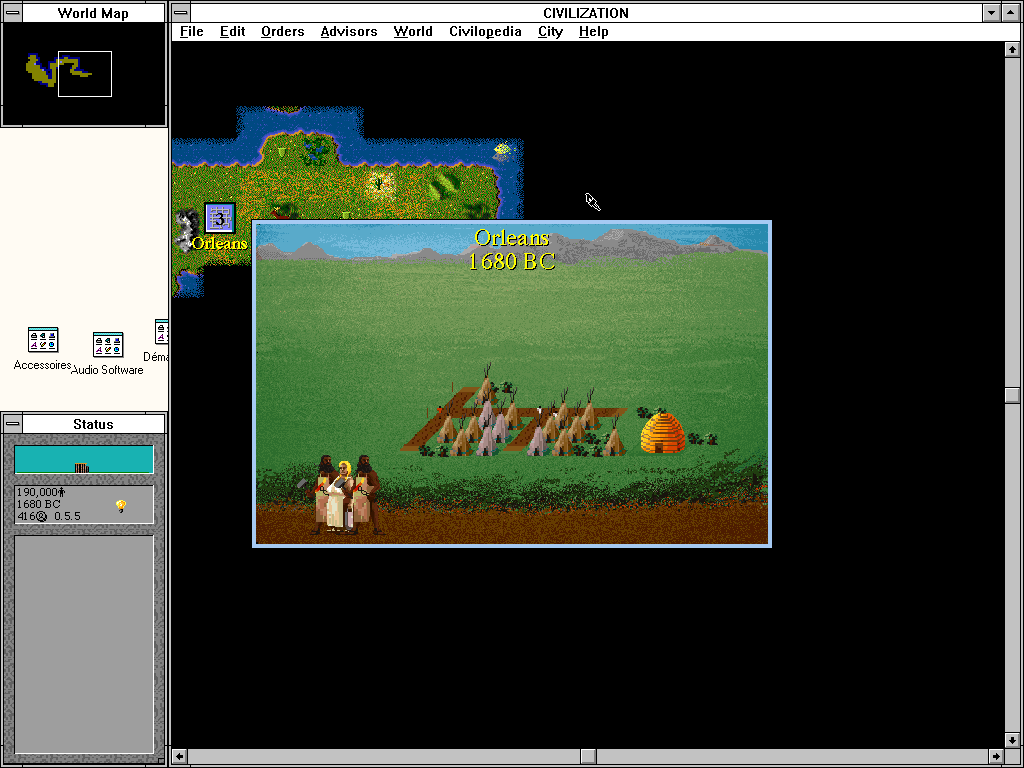Image resolution: width=1024 pixels, height=768 pixels.
Task: Click the lightbulb research indicator in Status
Action: [121, 506]
